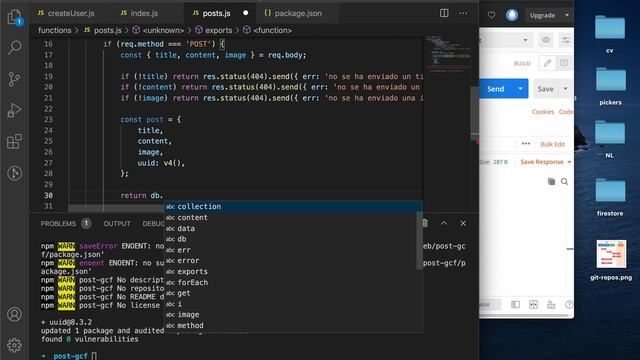Open the Manage settings gear

[14, 345]
